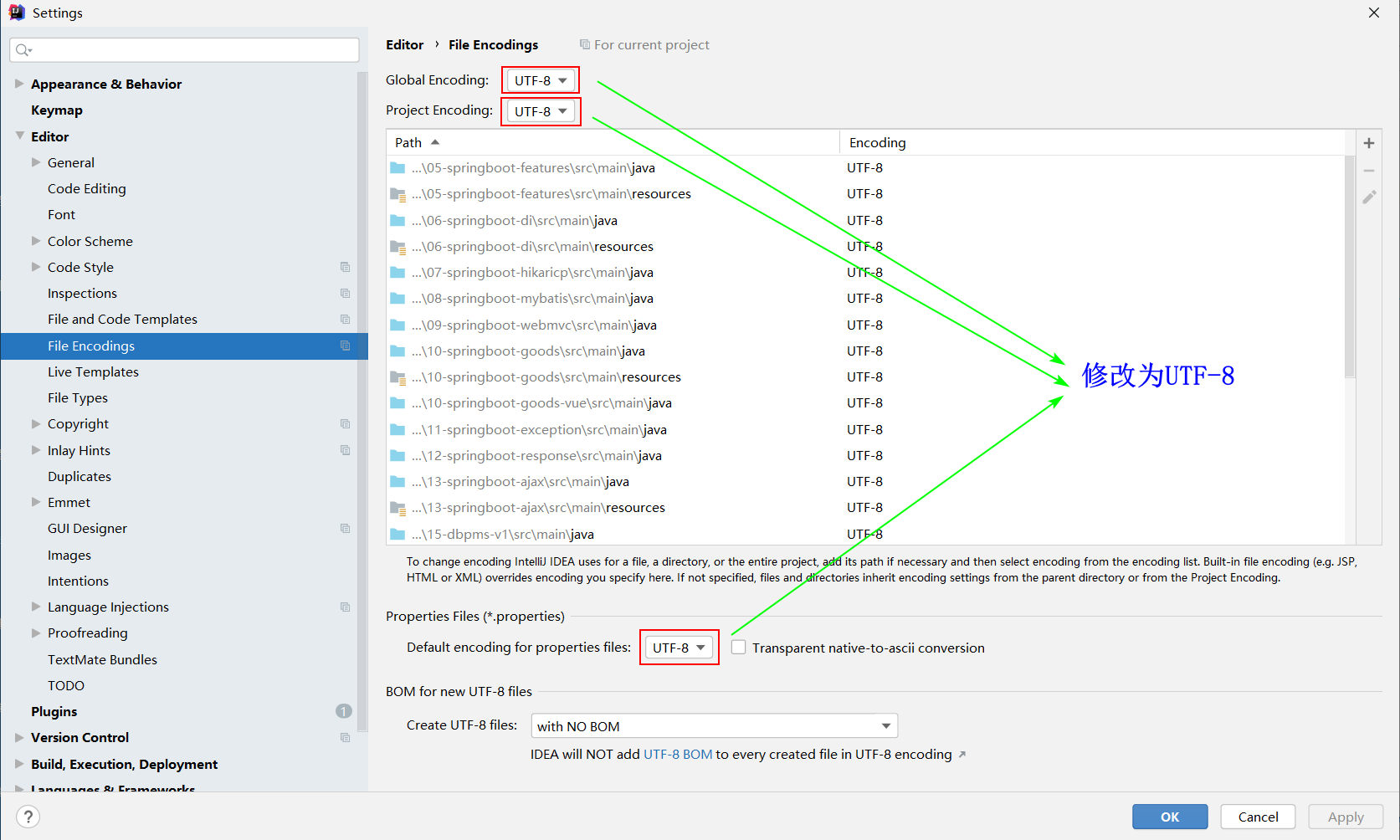This screenshot has height=840, width=1400.
Task: Click project-level icon beside File Encodings
Action: [x=345, y=346]
